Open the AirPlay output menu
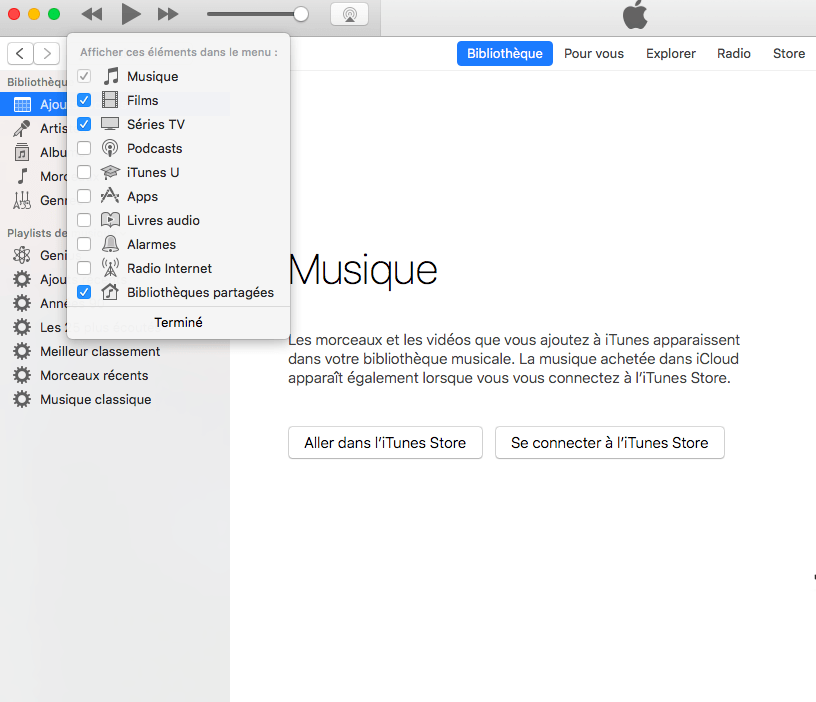This screenshot has width=816, height=702. [350, 14]
